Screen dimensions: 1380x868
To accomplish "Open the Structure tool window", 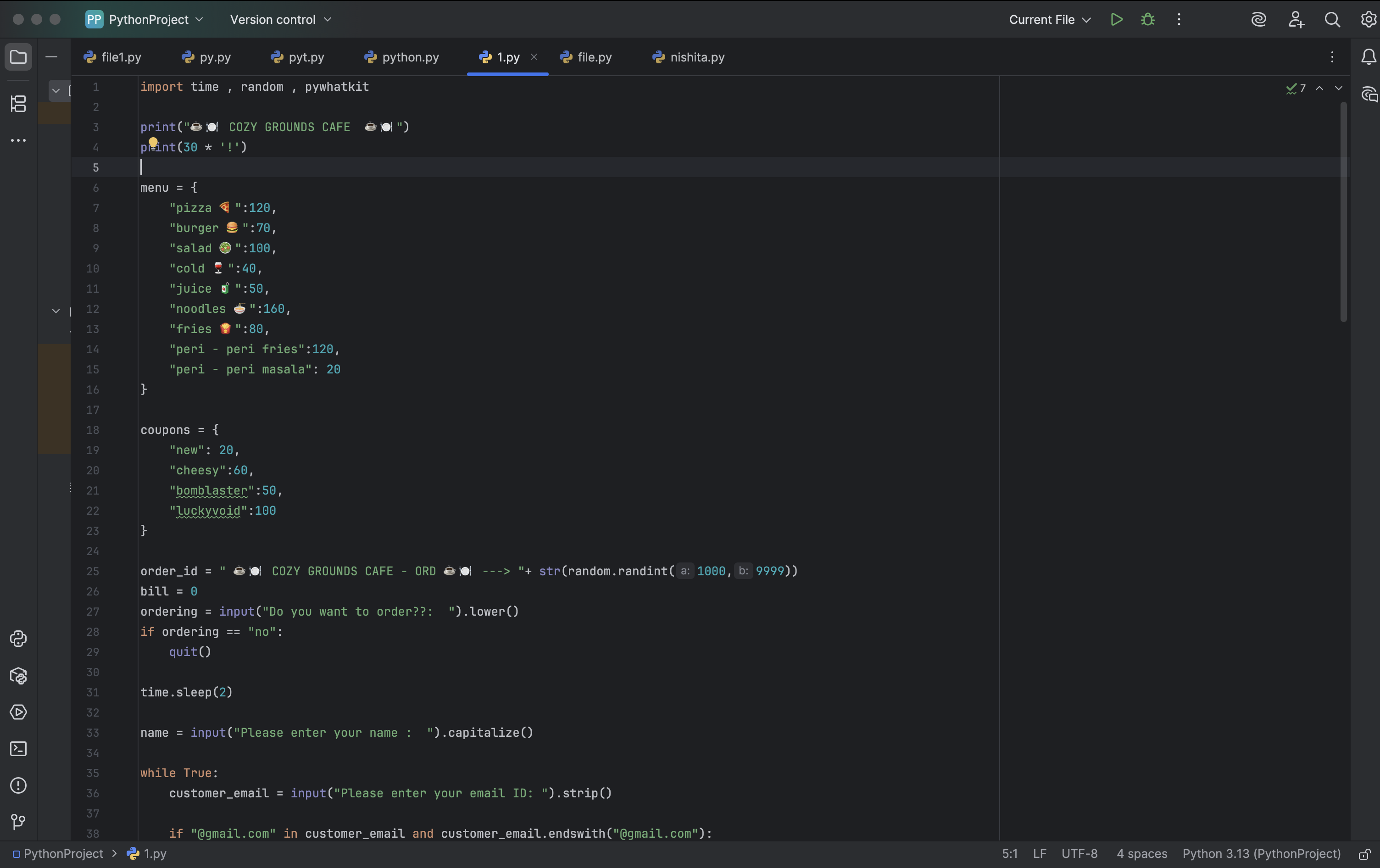I will pos(18,104).
